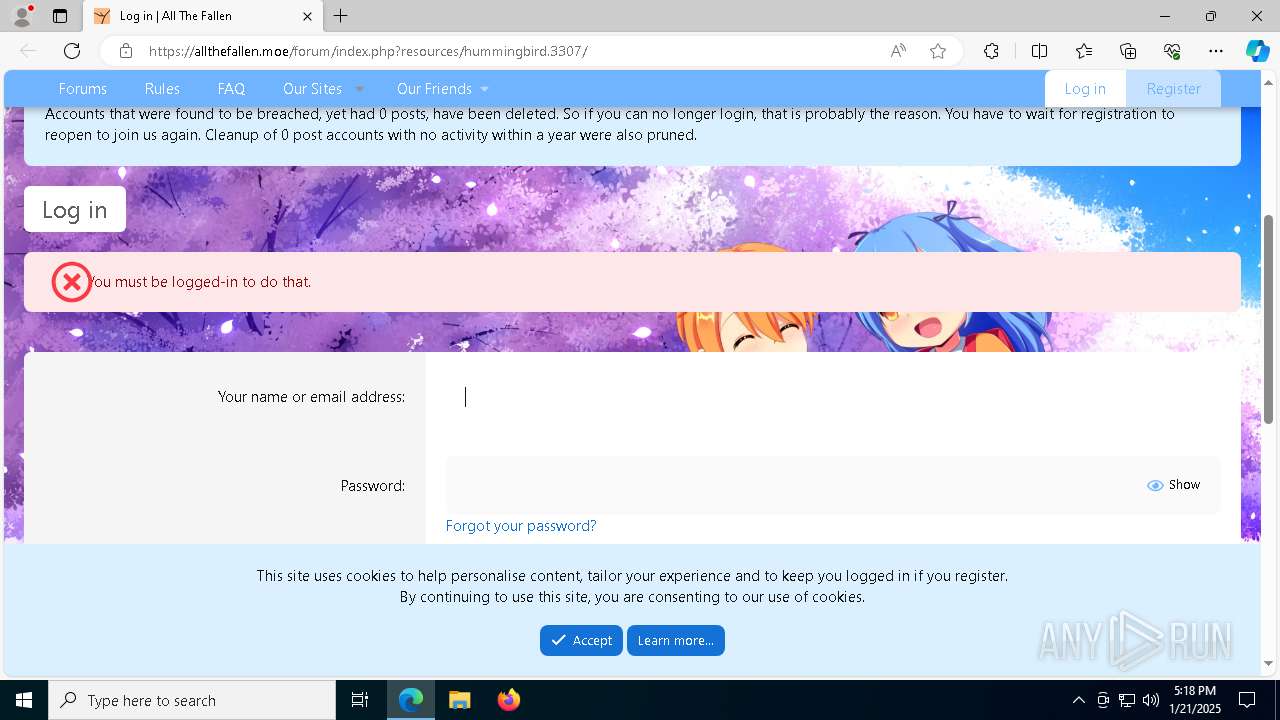Open the FAQ page
1280x720 pixels.
pos(231,89)
